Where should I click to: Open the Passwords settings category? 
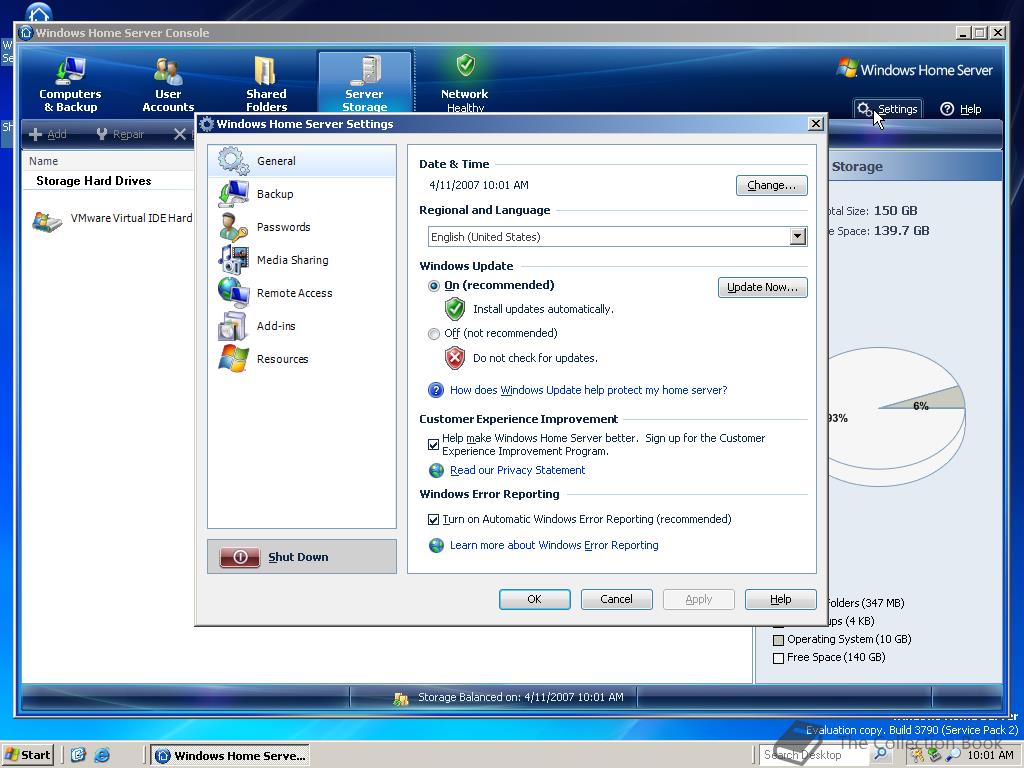tap(302, 227)
